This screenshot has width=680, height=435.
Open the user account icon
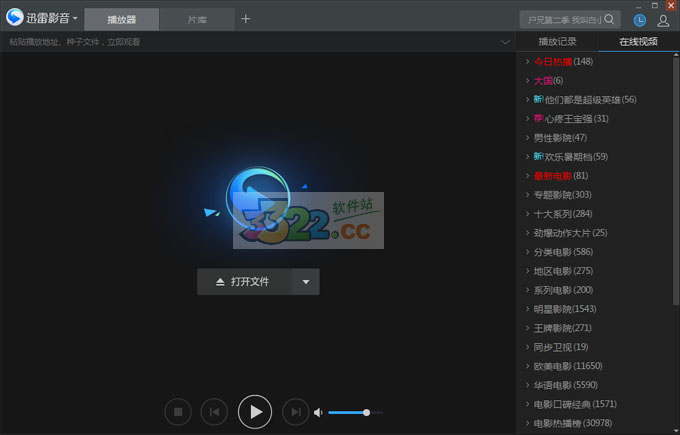point(663,20)
